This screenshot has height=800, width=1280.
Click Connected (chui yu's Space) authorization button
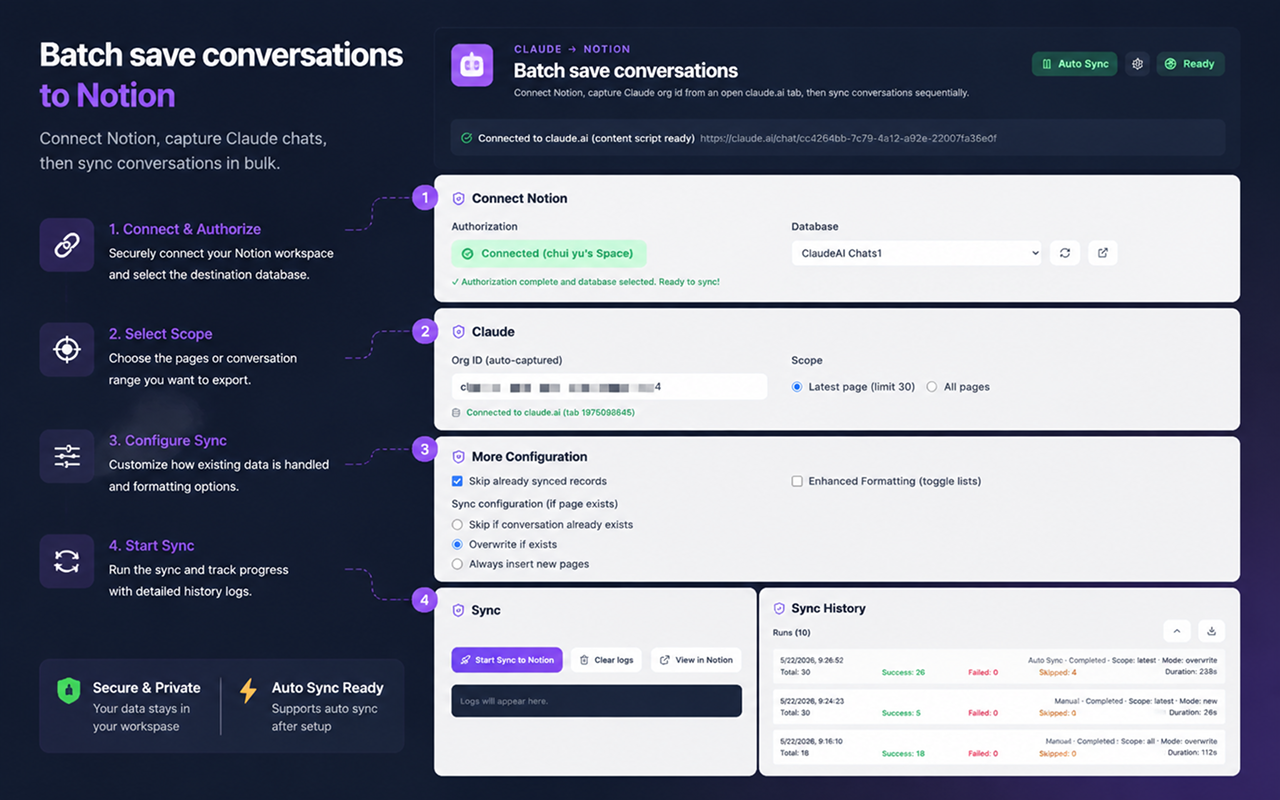549,254
